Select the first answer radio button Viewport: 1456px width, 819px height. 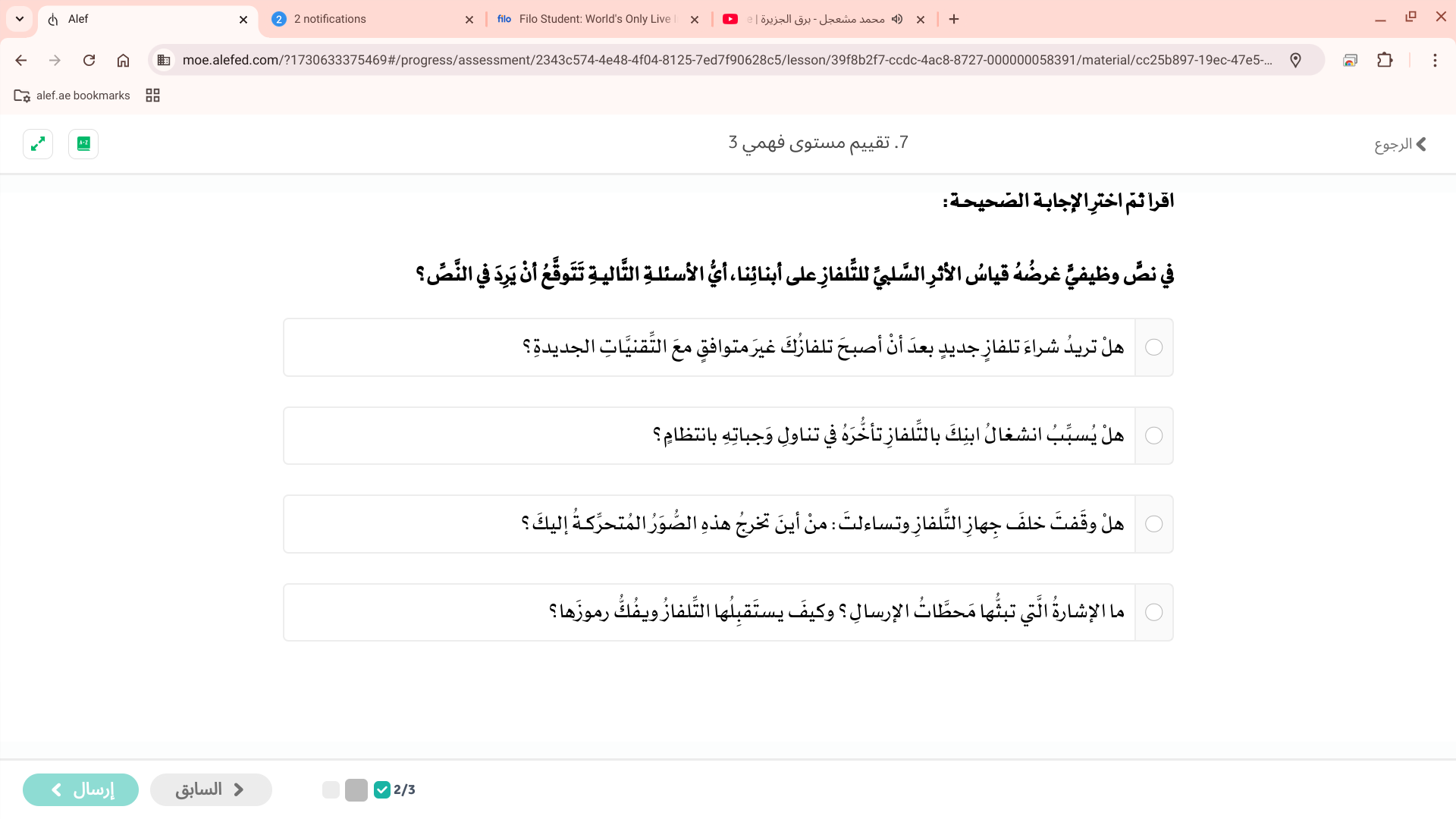(1153, 347)
